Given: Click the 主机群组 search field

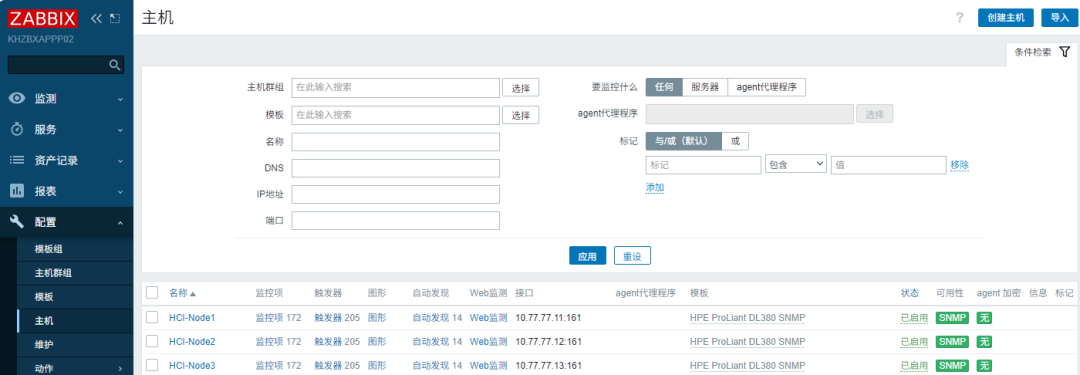Looking at the screenshot, I should pos(395,88).
